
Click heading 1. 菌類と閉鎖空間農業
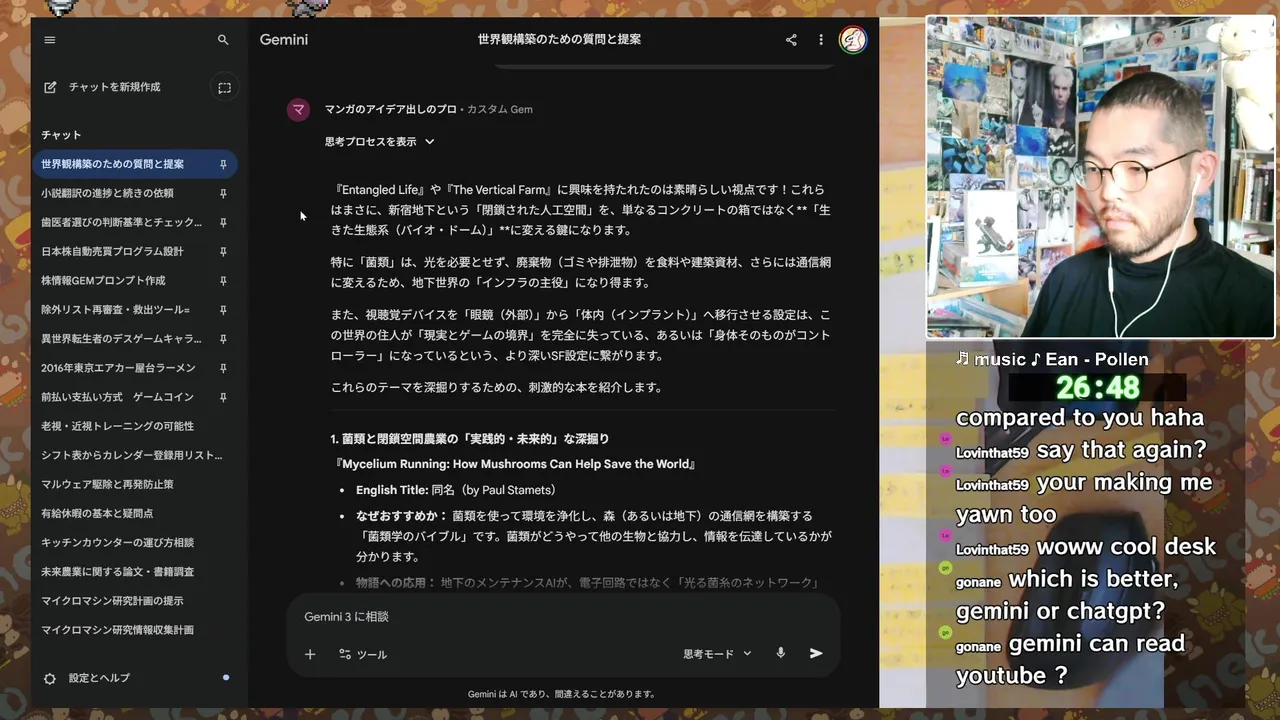470,439
